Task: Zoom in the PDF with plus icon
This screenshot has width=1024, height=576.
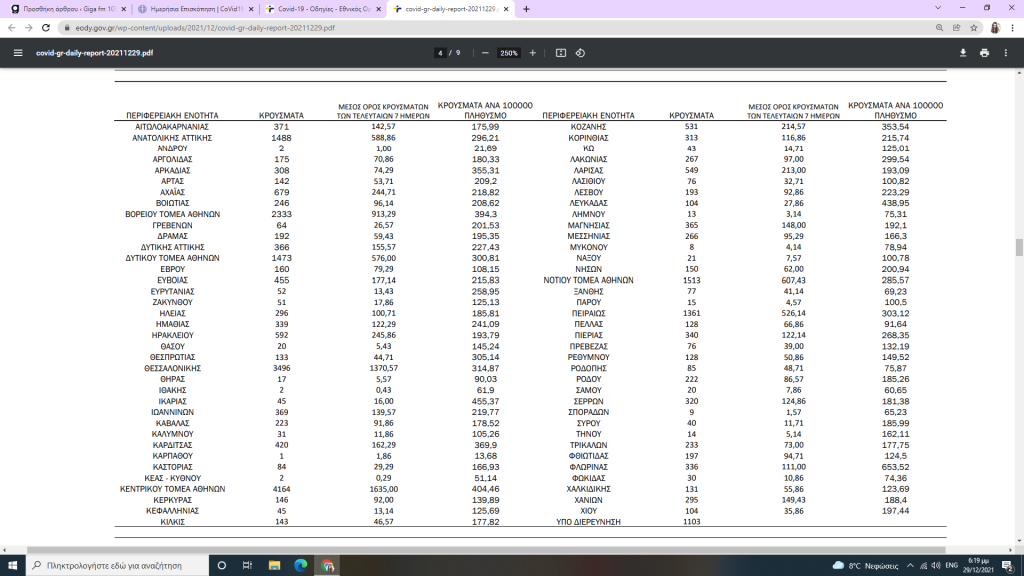Action: click(x=533, y=53)
